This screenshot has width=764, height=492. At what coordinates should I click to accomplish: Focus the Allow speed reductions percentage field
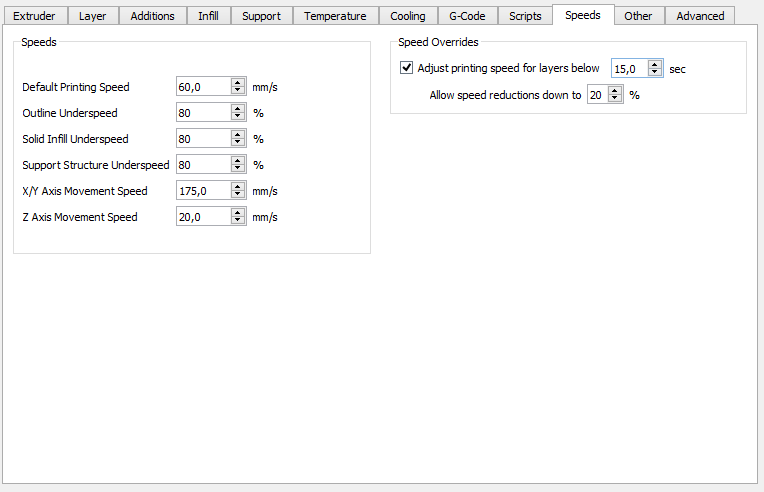(x=598, y=95)
